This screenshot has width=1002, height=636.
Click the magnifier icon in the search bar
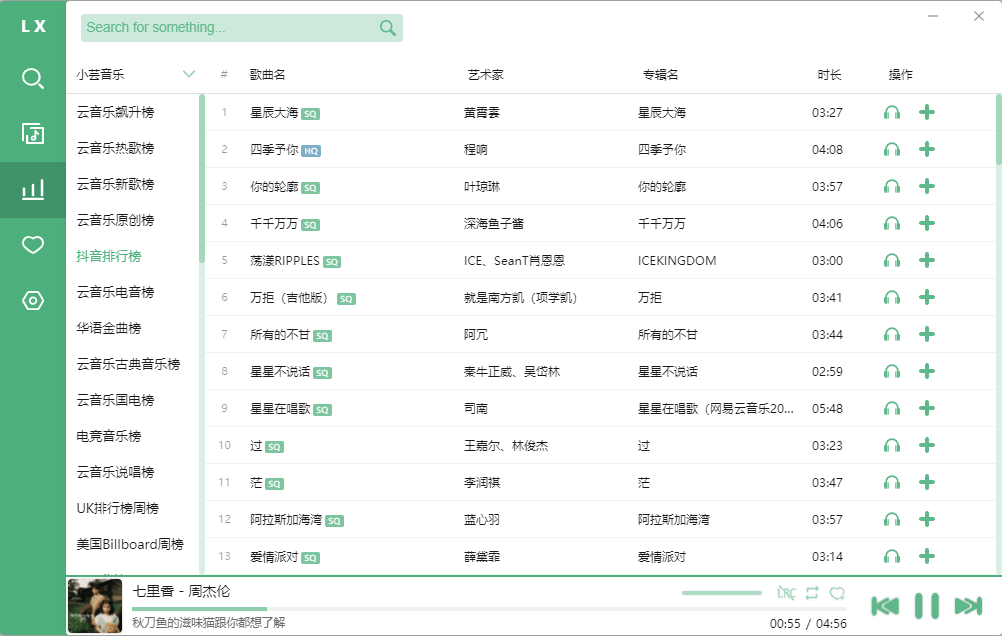387,28
